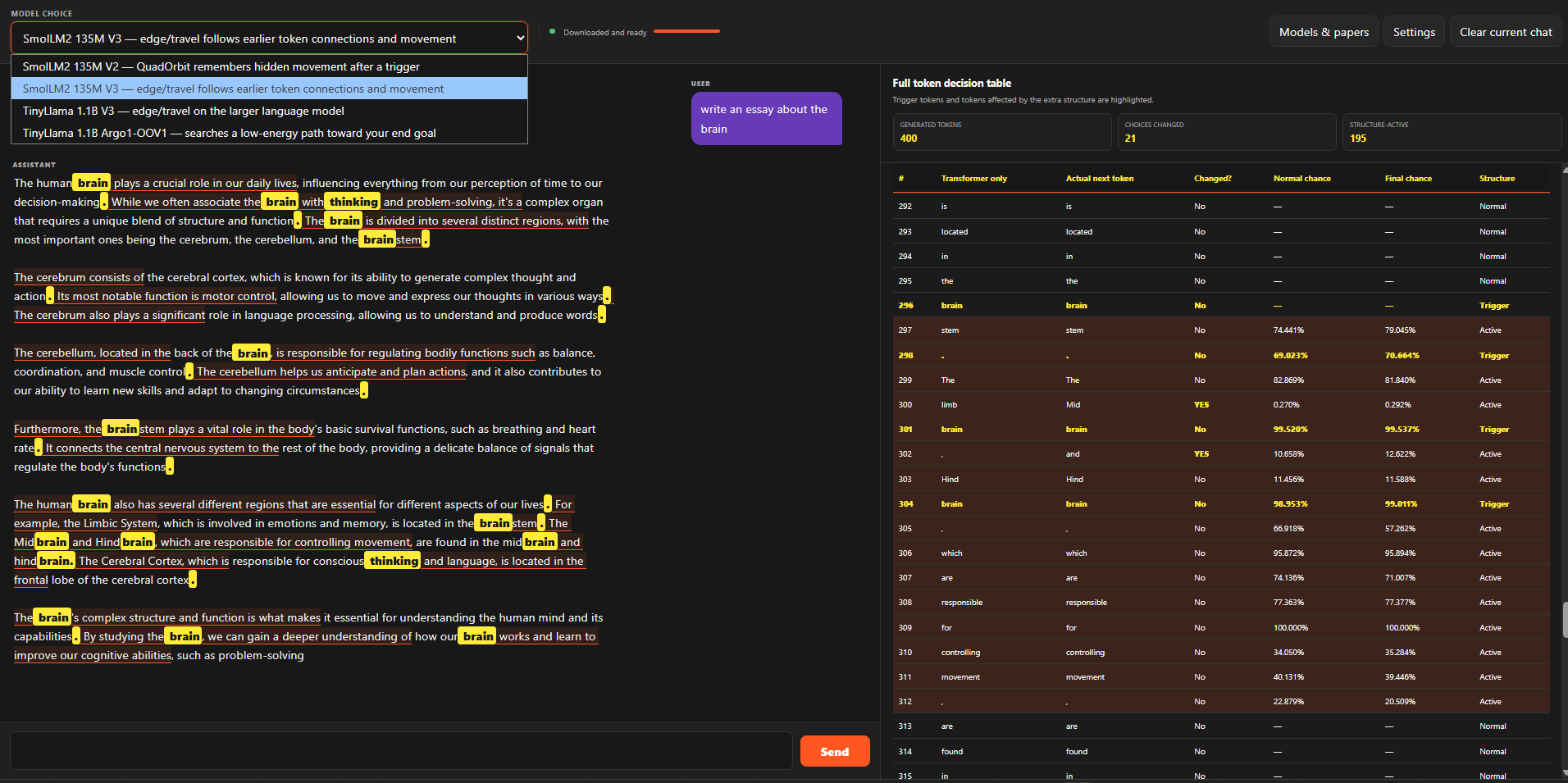Click 99.537% in row 301
This screenshot has width=1568, height=783.
(1402, 430)
